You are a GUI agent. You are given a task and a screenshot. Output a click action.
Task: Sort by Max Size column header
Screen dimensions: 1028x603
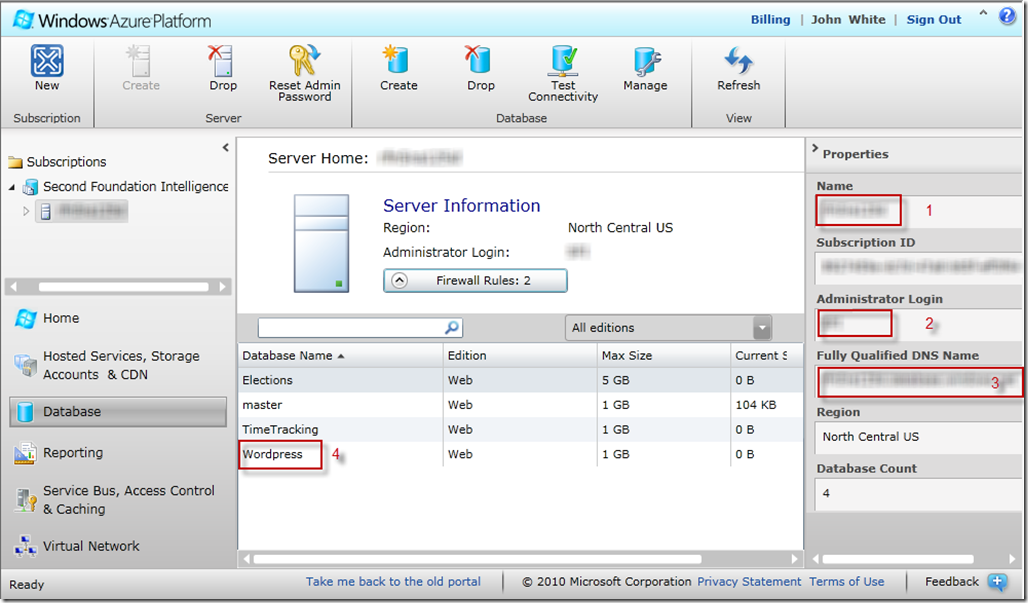[663, 355]
